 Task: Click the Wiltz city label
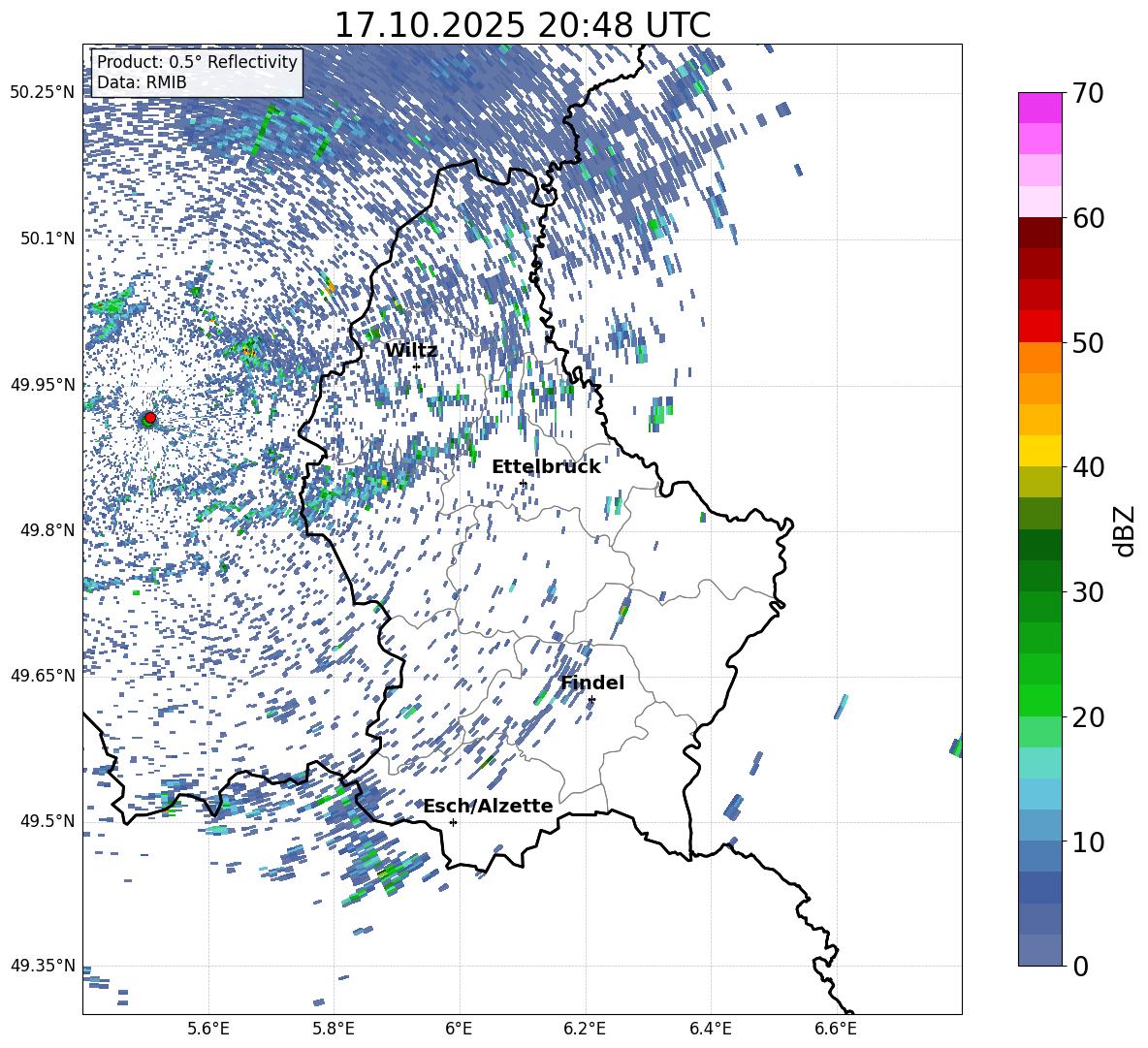[x=411, y=351]
